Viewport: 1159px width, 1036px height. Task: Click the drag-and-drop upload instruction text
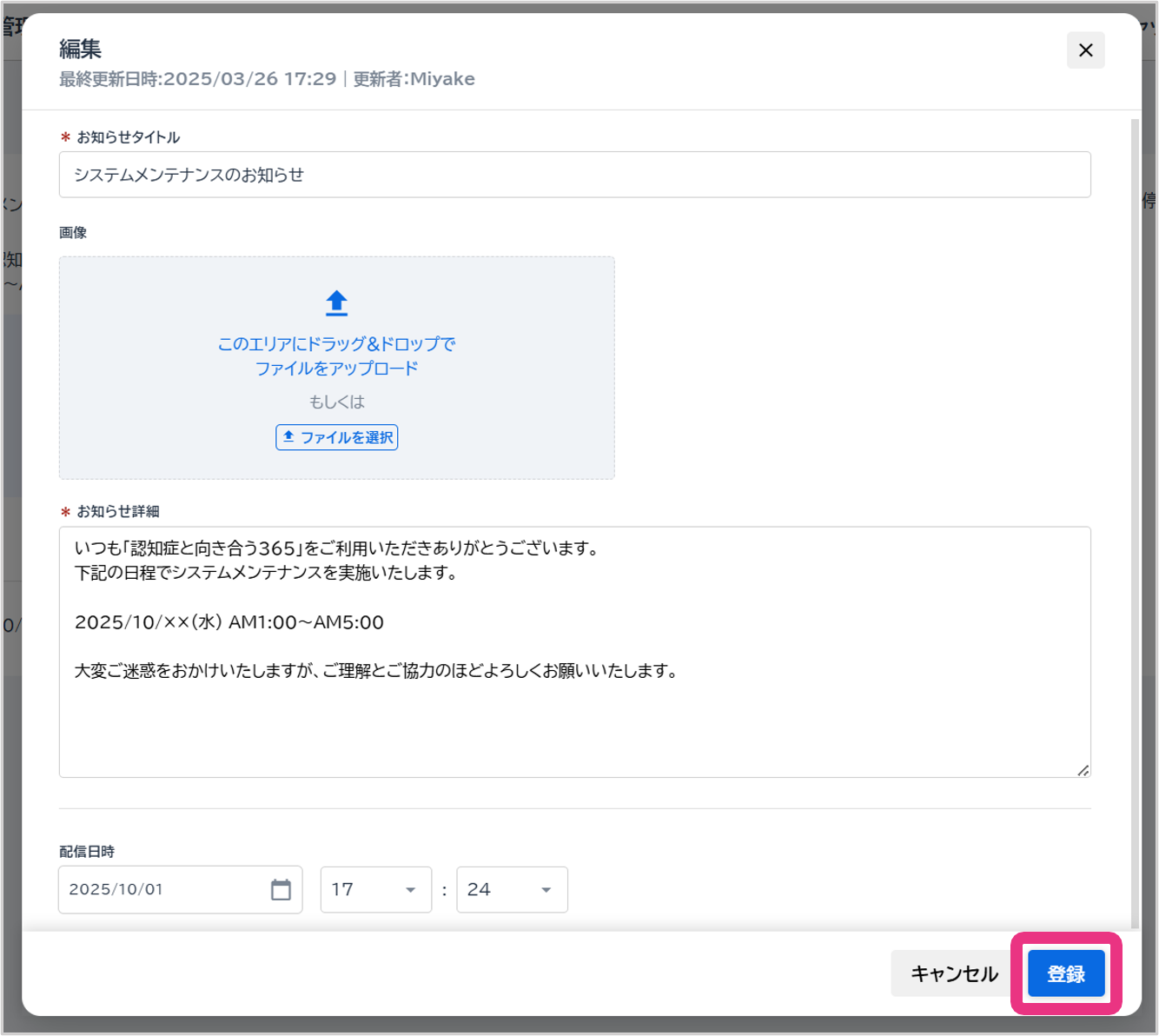pyautogui.click(x=336, y=356)
